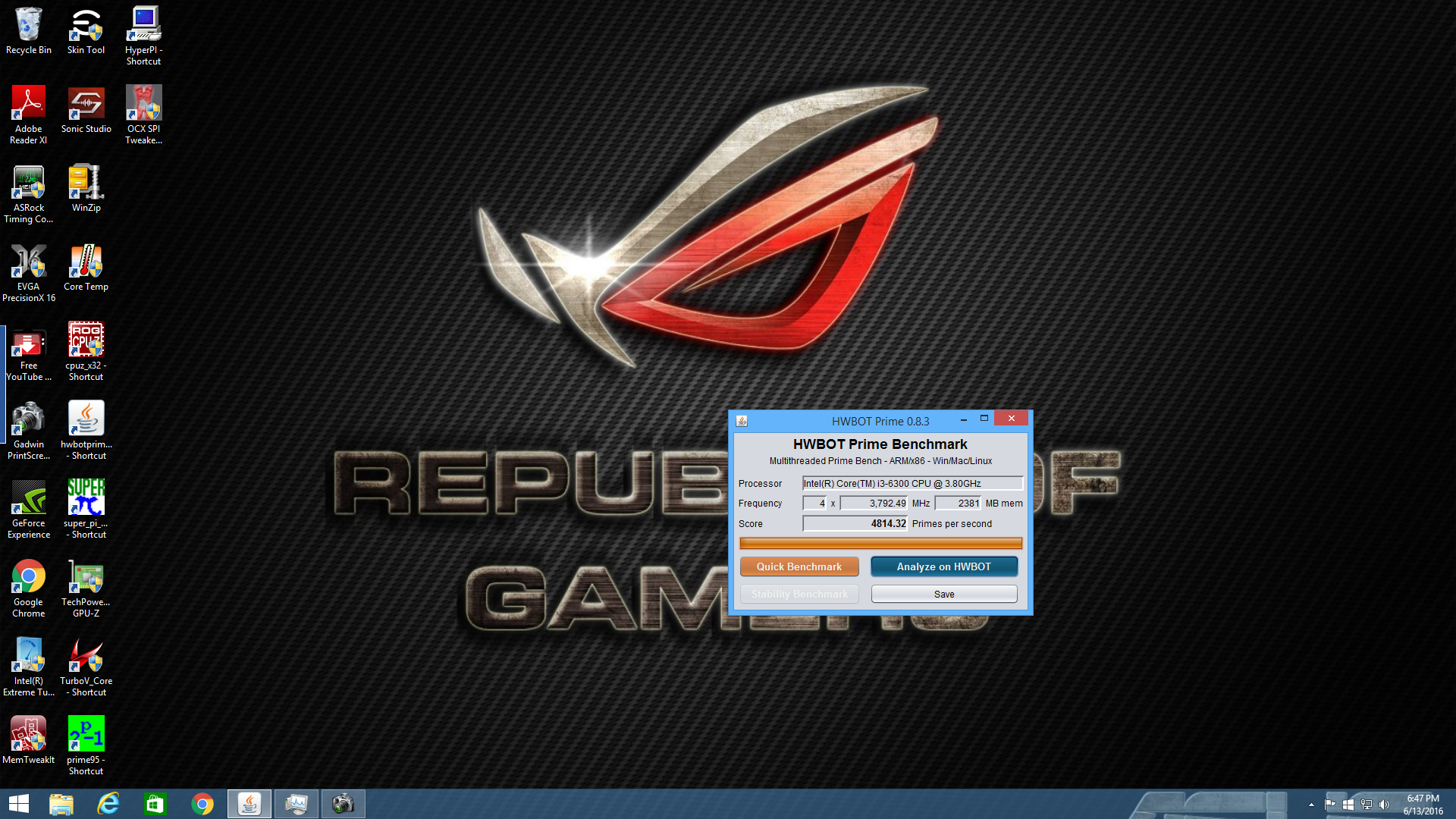The height and width of the screenshot is (819, 1456).
Task: Save the benchmark result
Action: pyautogui.click(x=944, y=594)
